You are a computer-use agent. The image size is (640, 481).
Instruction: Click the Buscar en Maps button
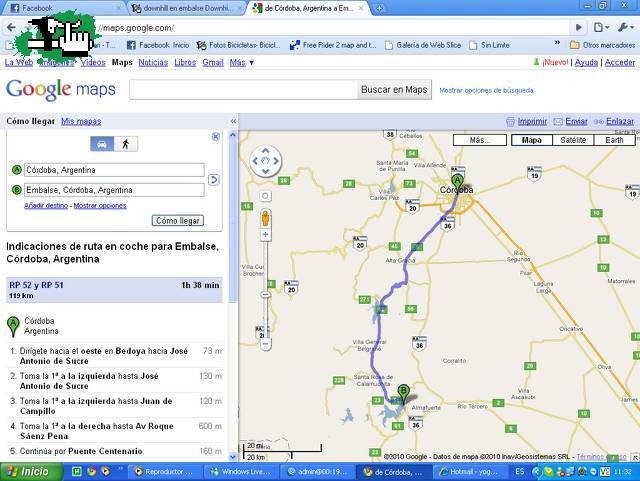[x=394, y=89]
